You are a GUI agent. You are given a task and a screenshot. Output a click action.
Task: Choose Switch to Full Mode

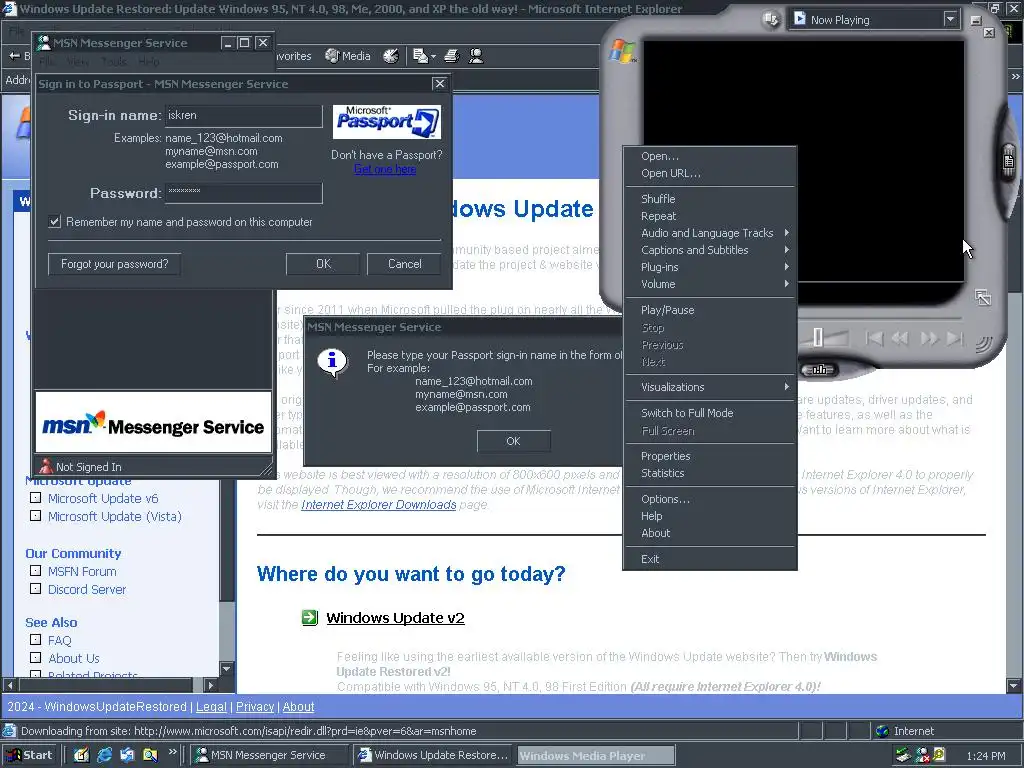tap(709, 413)
